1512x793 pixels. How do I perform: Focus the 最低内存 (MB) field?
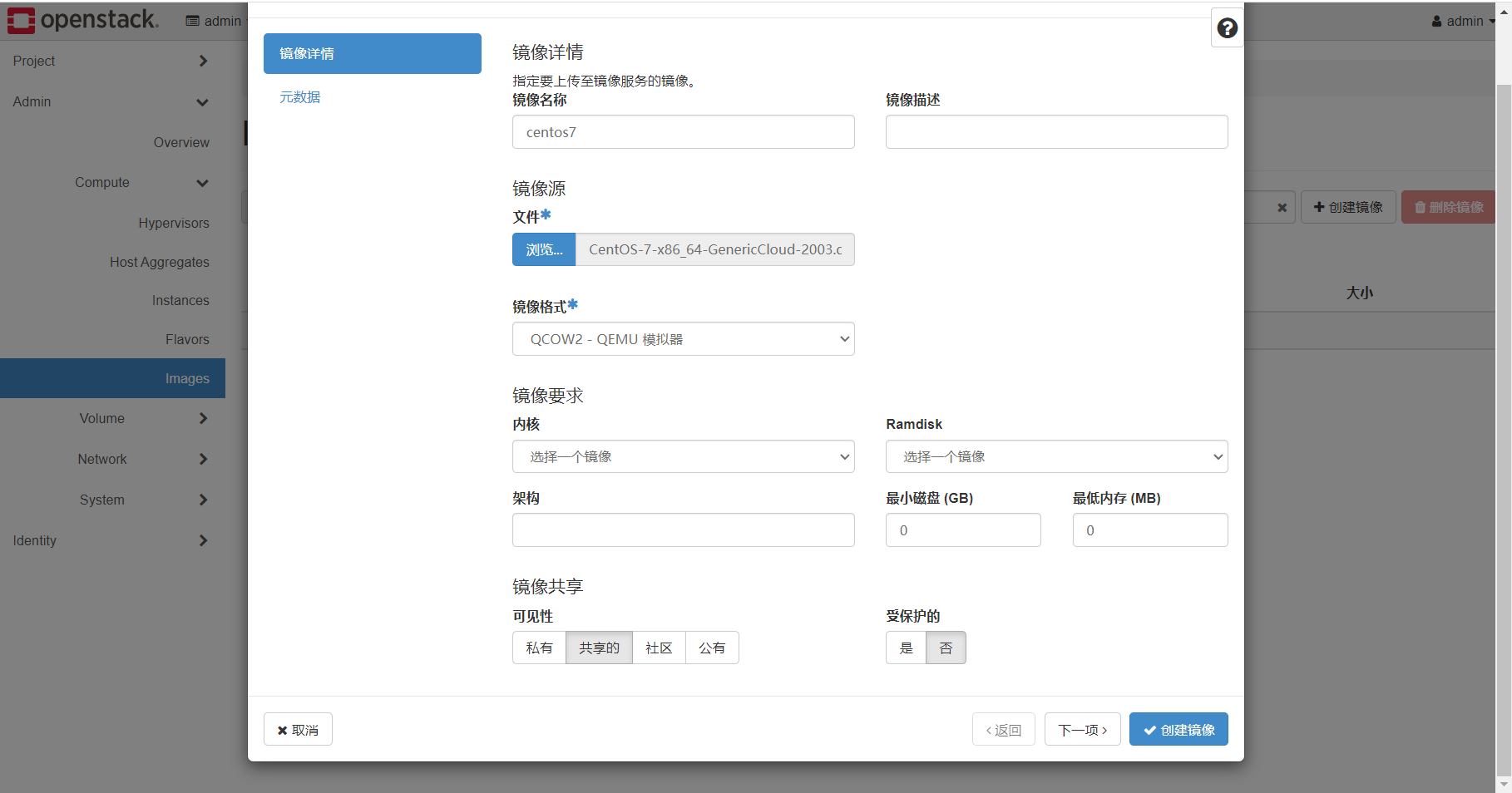pos(1150,530)
